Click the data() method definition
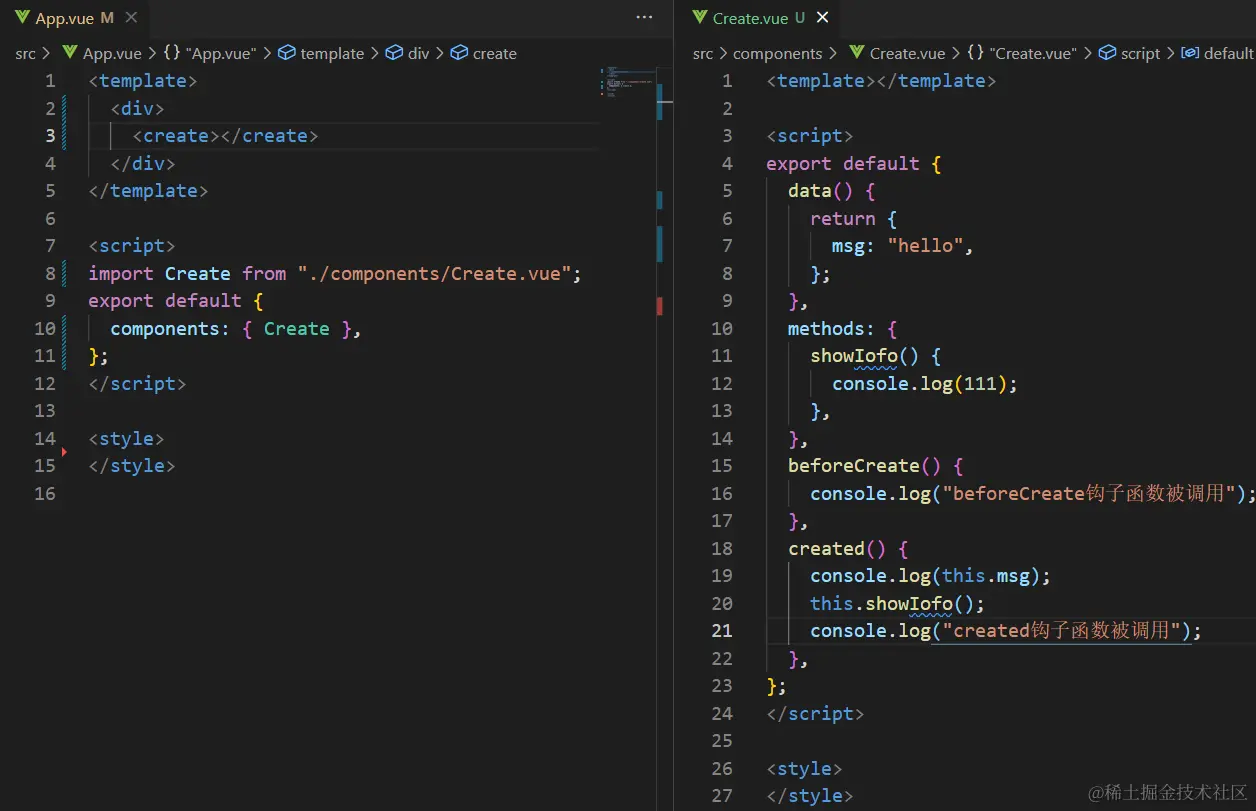The height and width of the screenshot is (811, 1256). coord(832,190)
